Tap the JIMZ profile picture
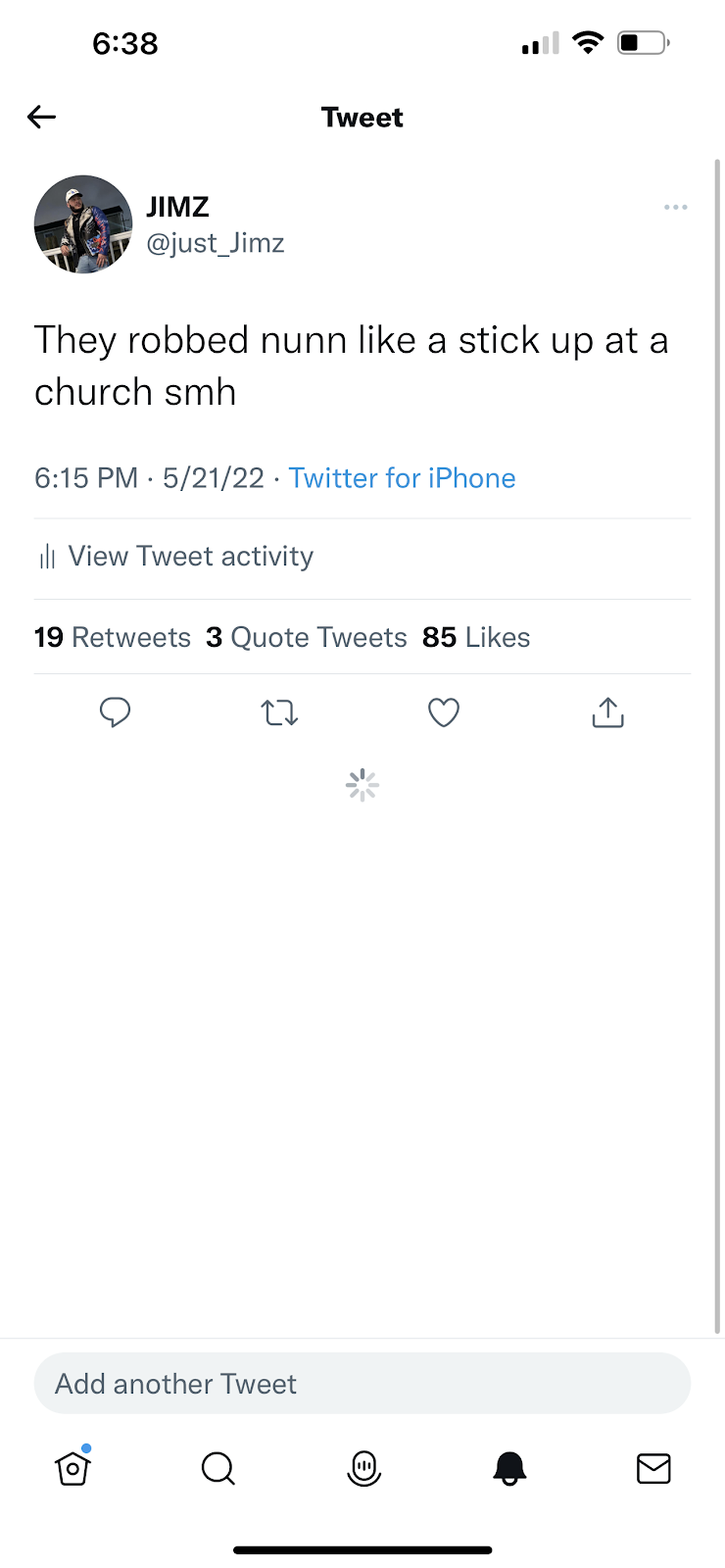Image resolution: width=725 pixels, height=1568 pixels. [83, 224]
